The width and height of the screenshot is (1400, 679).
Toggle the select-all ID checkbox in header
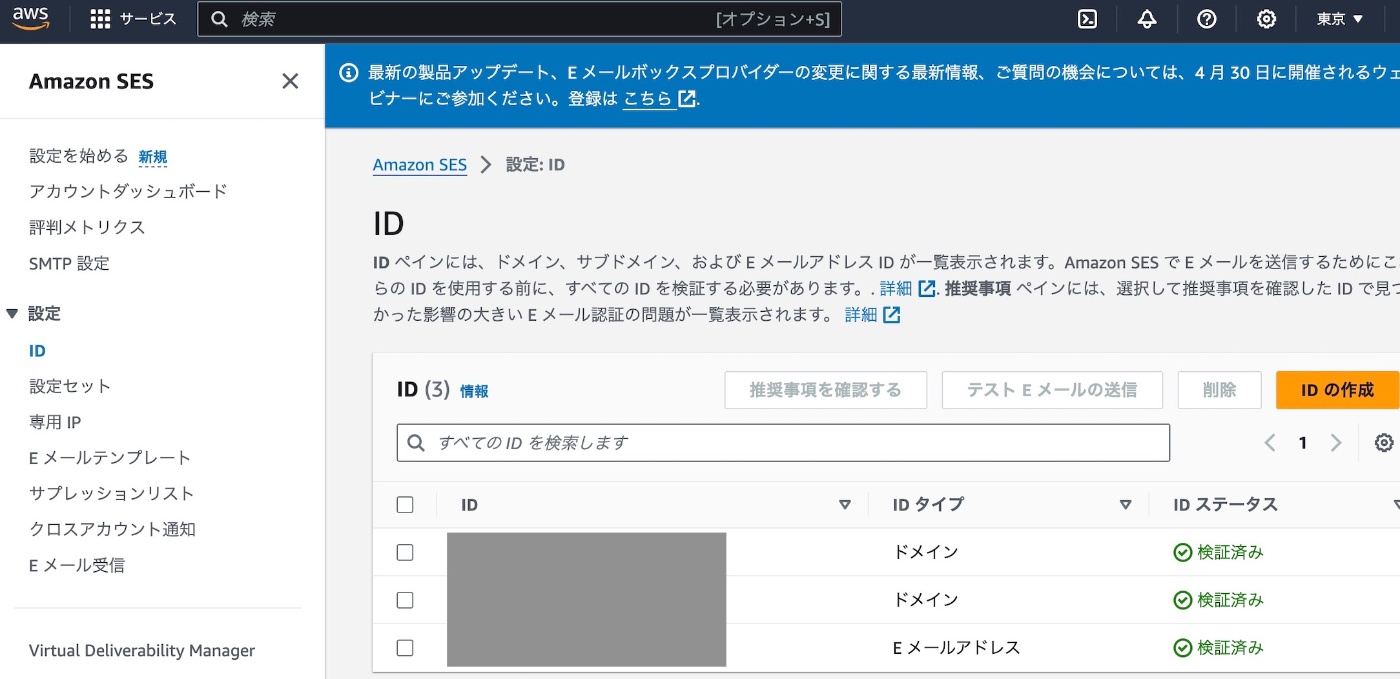[x=405, y=505]
